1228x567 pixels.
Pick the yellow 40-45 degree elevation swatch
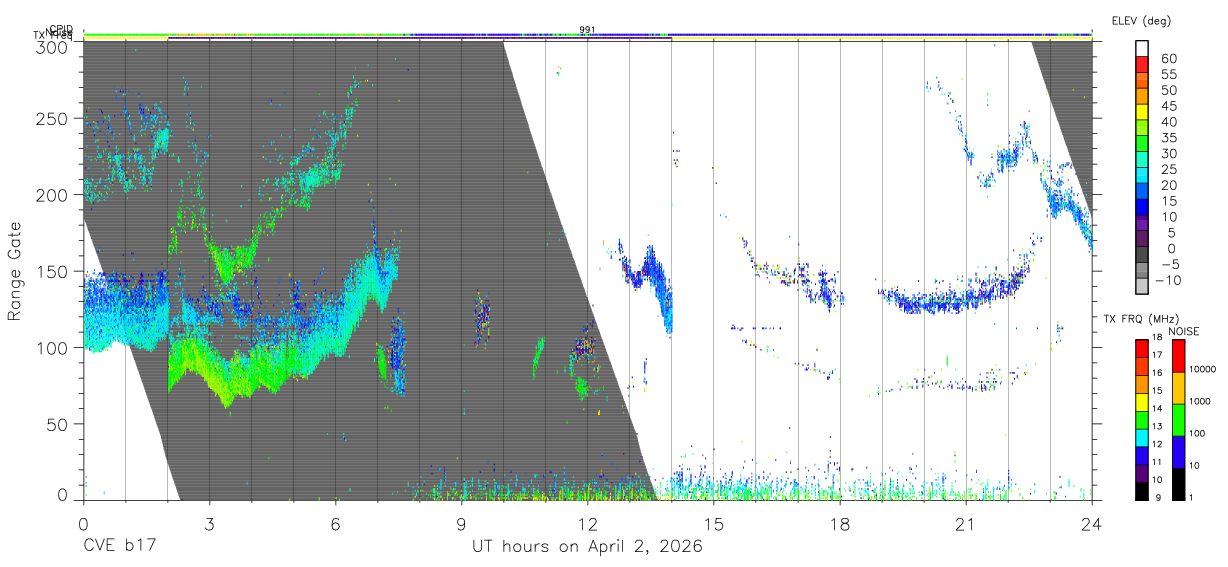coord(1141,113)
